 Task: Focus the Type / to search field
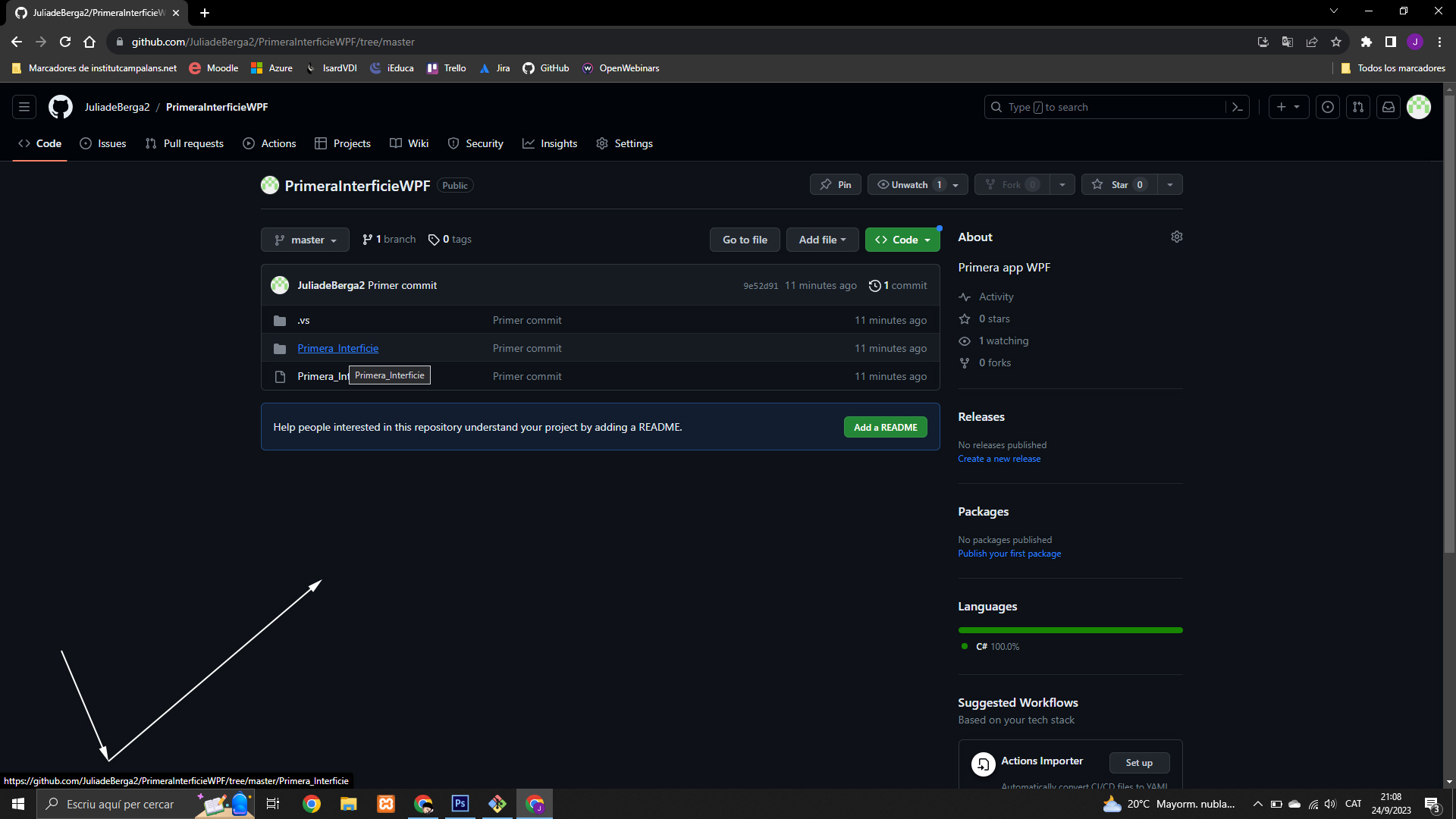tap(1107, 107)
